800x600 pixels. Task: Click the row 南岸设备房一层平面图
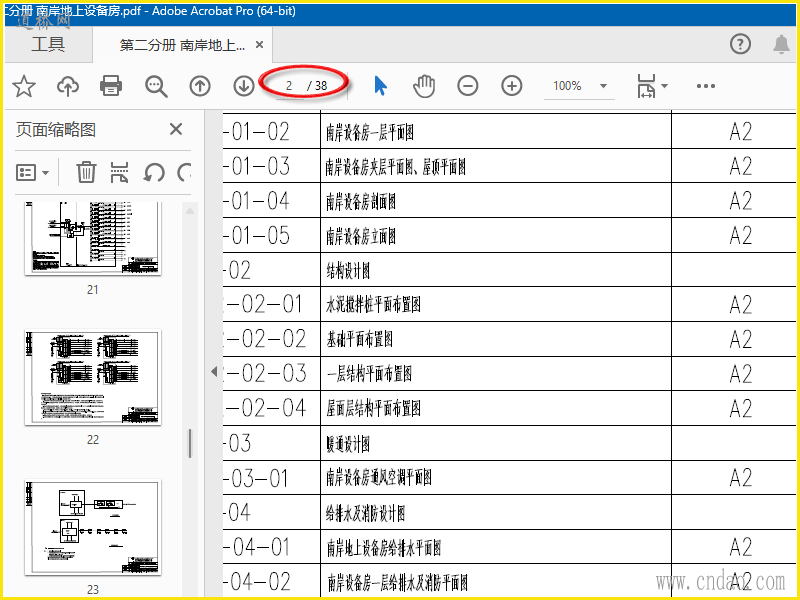496,132
